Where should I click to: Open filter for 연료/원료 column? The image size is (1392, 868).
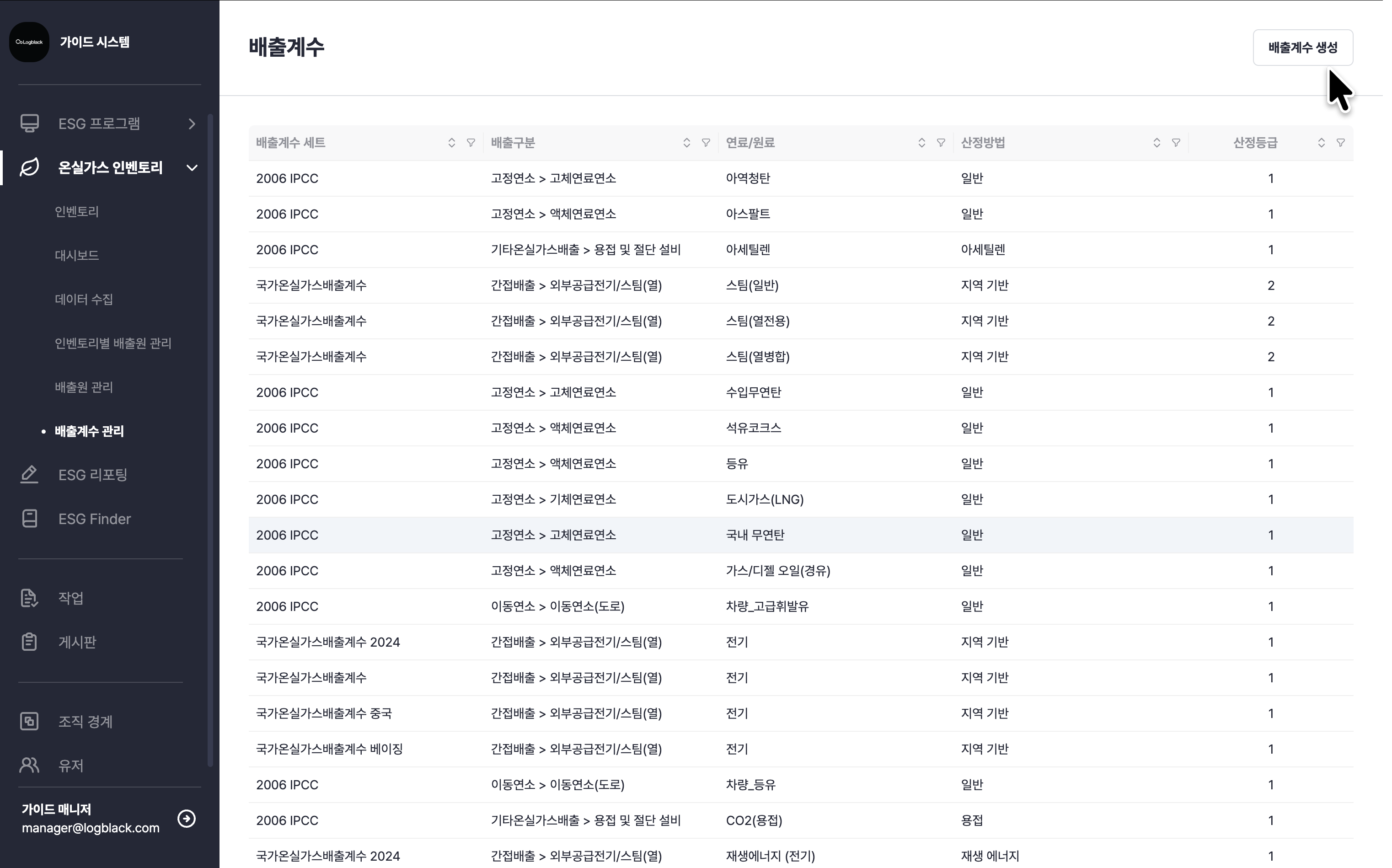pyautogui.click(x=941, y=143)
